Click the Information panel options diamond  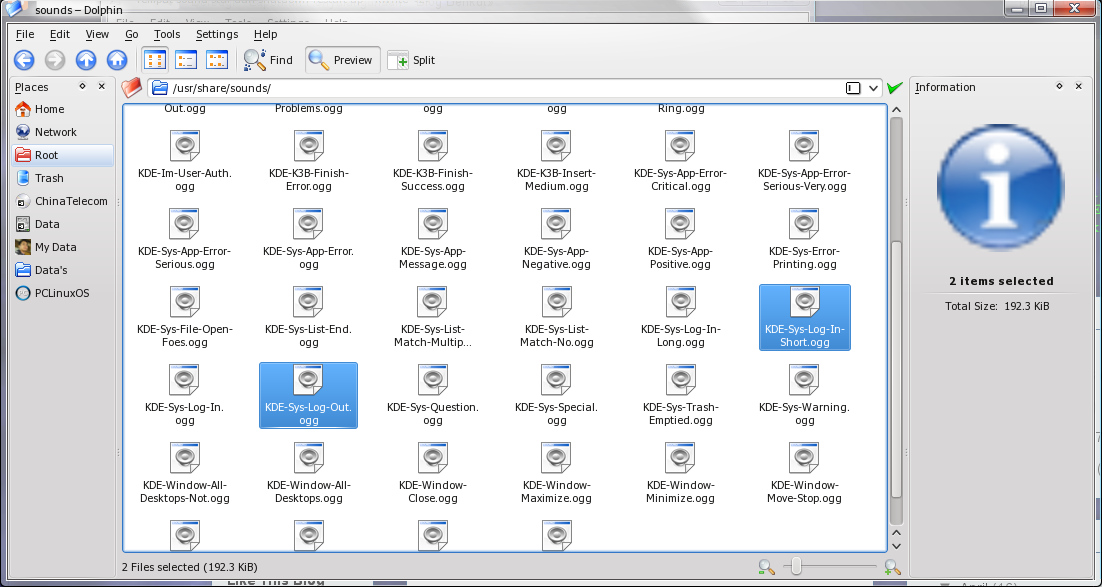point(1059,87)
